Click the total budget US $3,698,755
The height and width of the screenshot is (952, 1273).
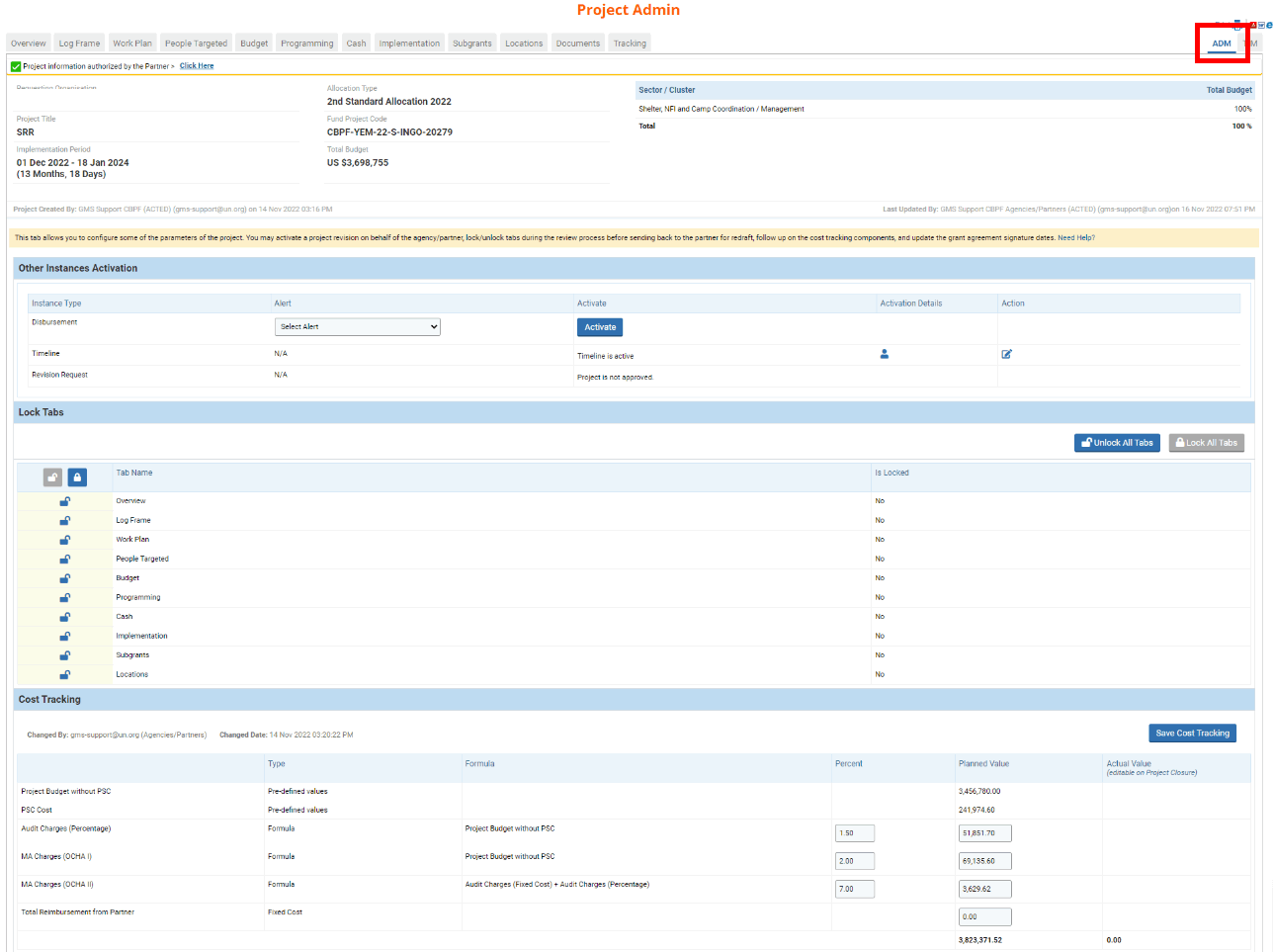point(358,162)
